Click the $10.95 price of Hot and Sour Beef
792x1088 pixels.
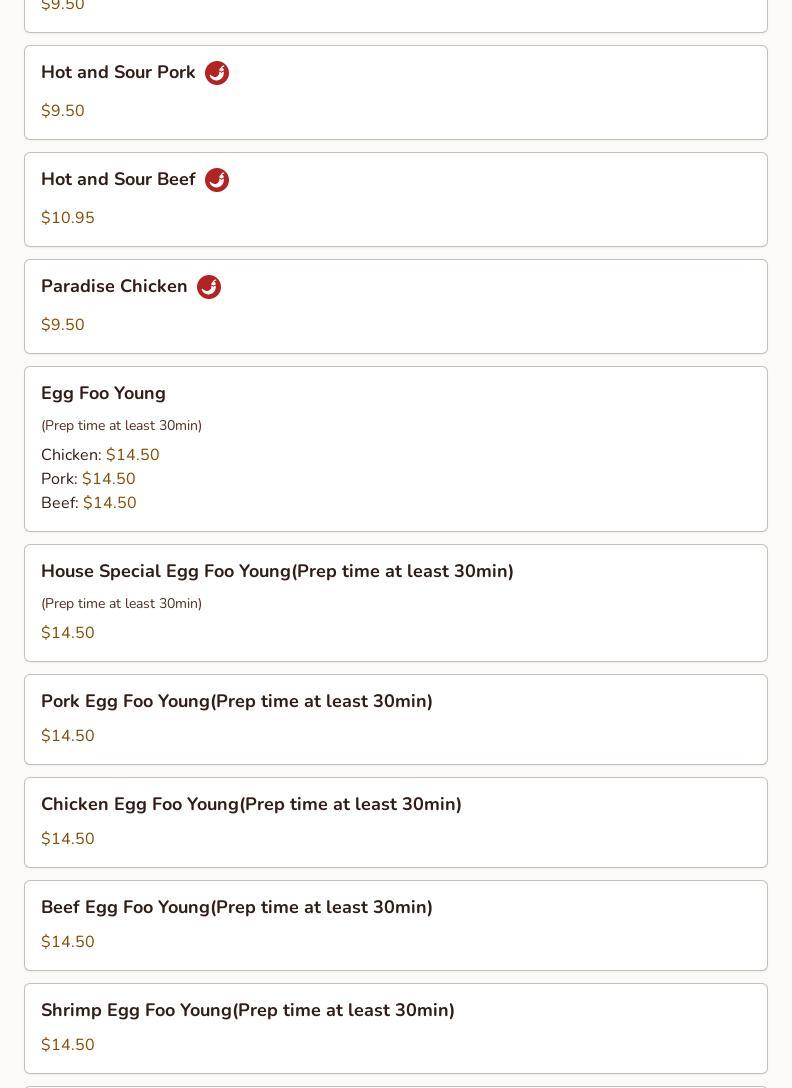[x=68, y=218]
